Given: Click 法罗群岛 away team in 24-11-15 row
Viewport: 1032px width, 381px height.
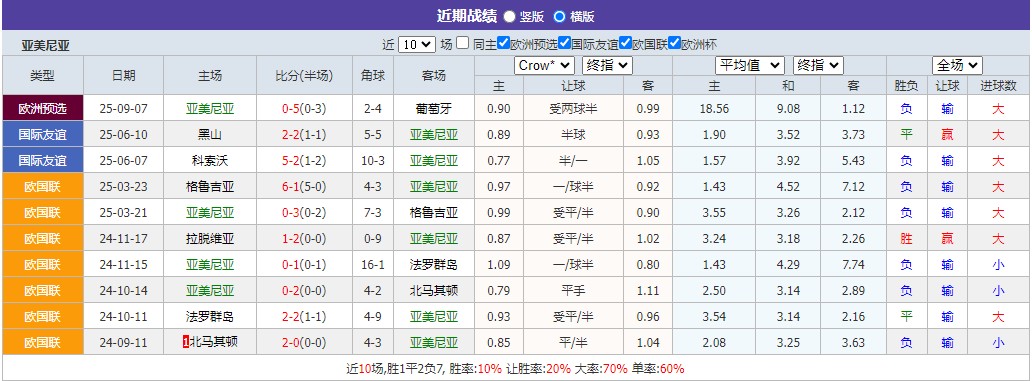Looking at the screenshot, I should [x=434, y=265].
